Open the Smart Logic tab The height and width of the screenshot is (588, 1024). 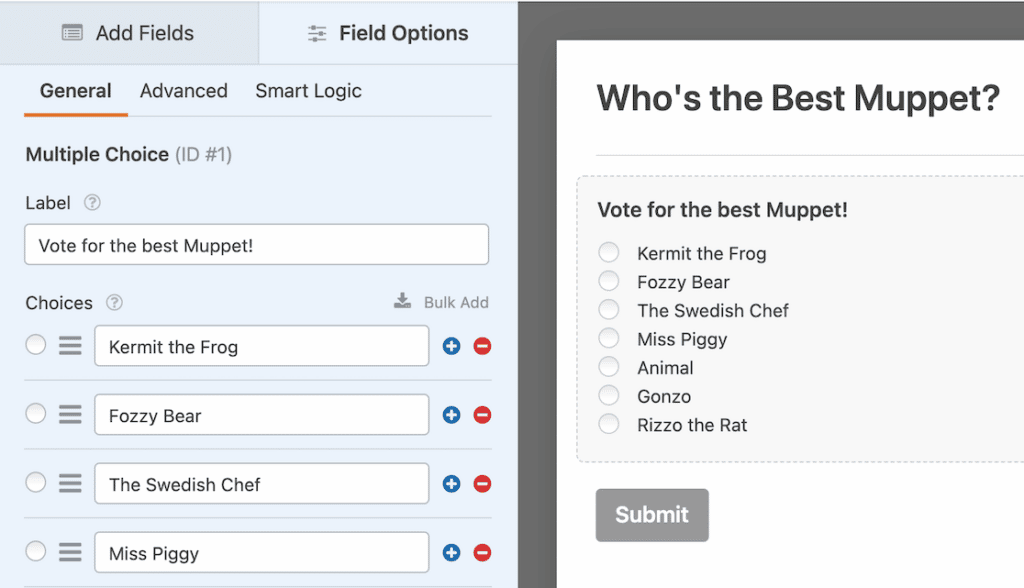308,91
